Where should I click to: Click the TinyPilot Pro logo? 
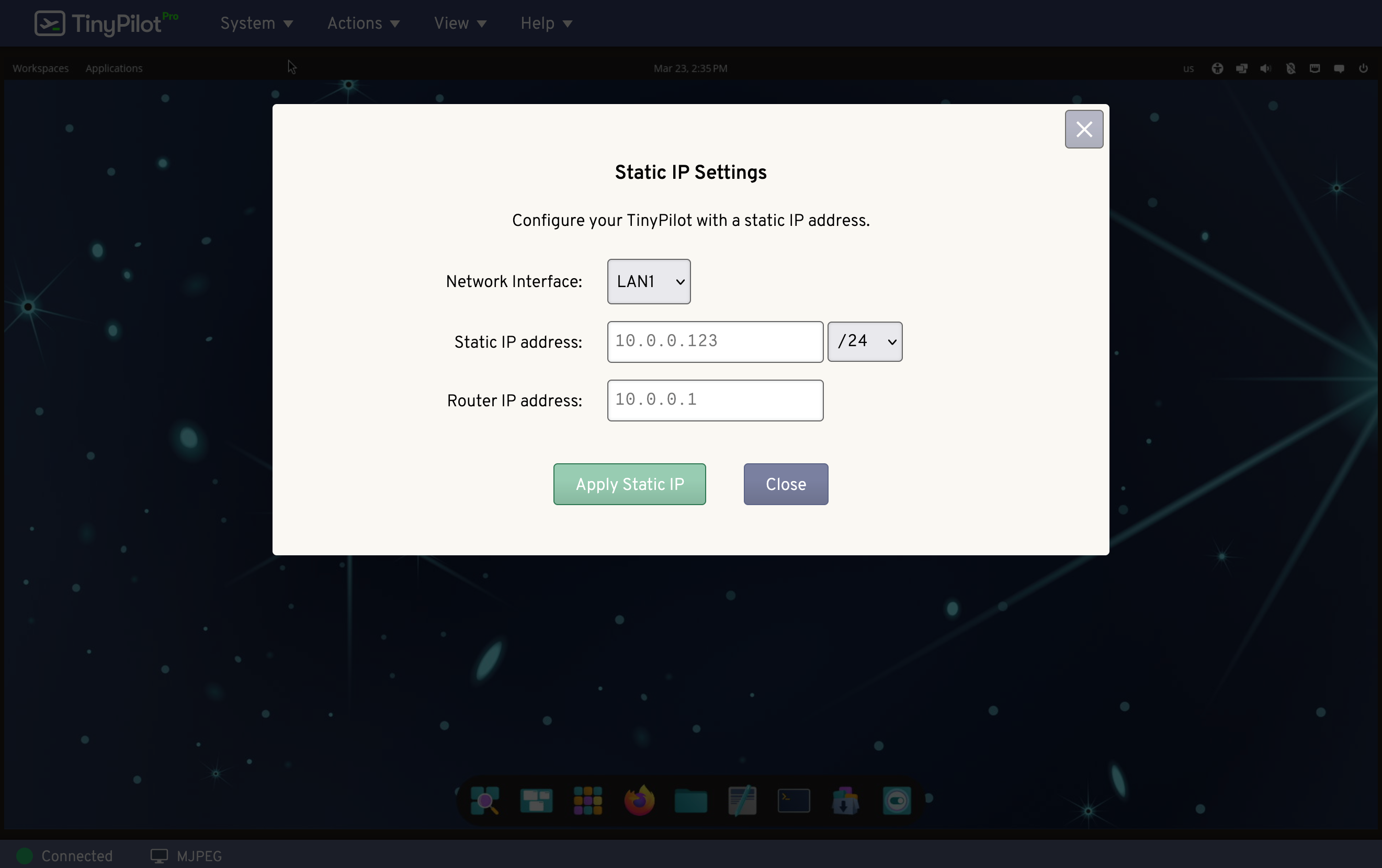[x=106, y=24]
